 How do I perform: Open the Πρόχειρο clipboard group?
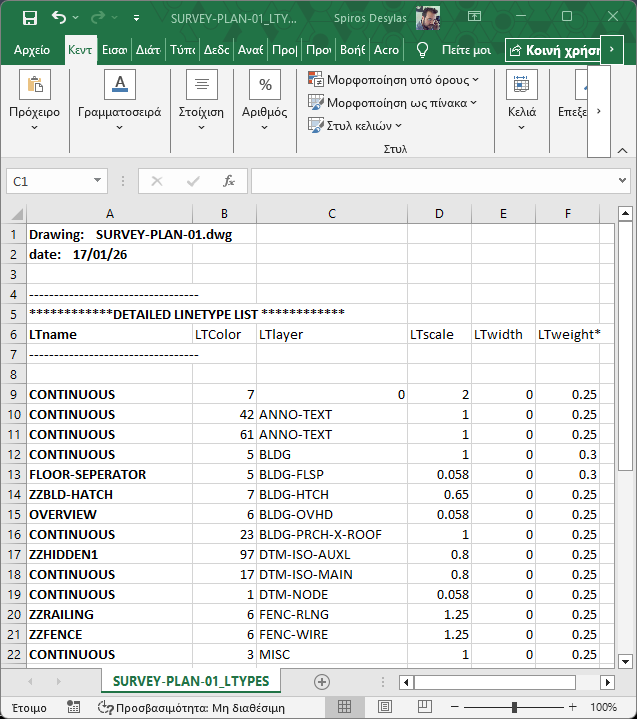(x=34, y=101)
